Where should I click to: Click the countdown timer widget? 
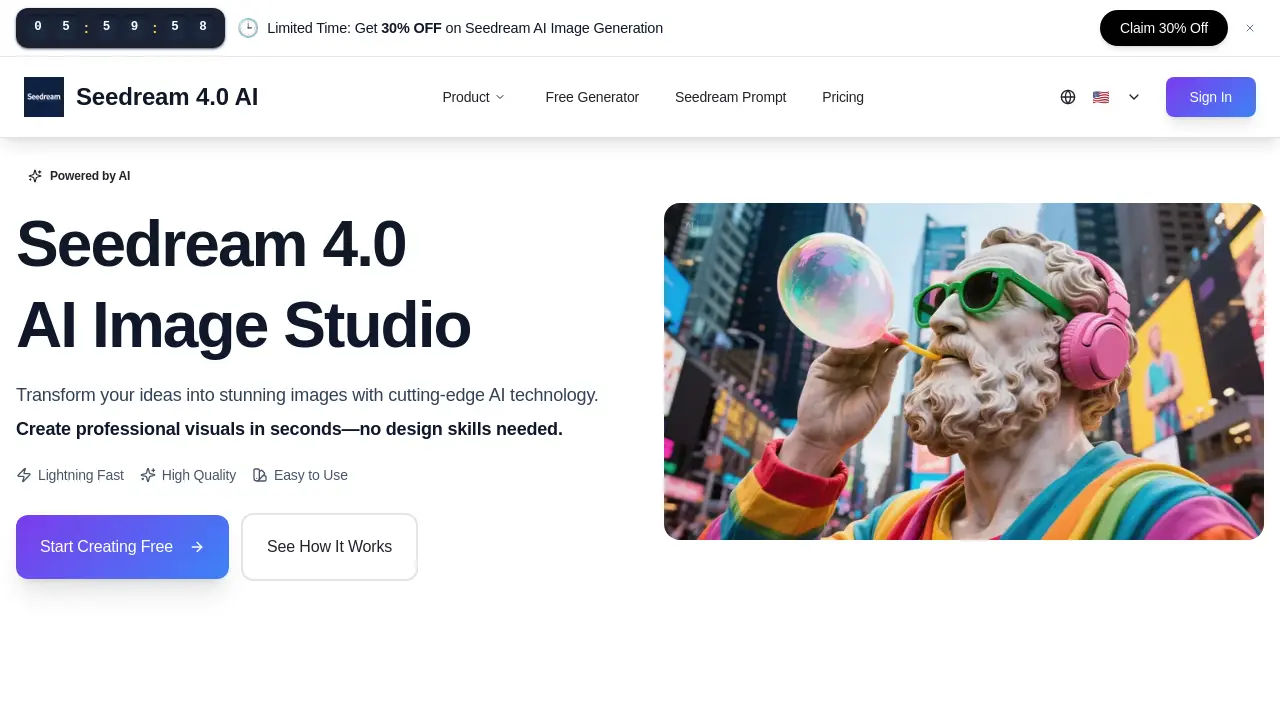tap(120, 28)
